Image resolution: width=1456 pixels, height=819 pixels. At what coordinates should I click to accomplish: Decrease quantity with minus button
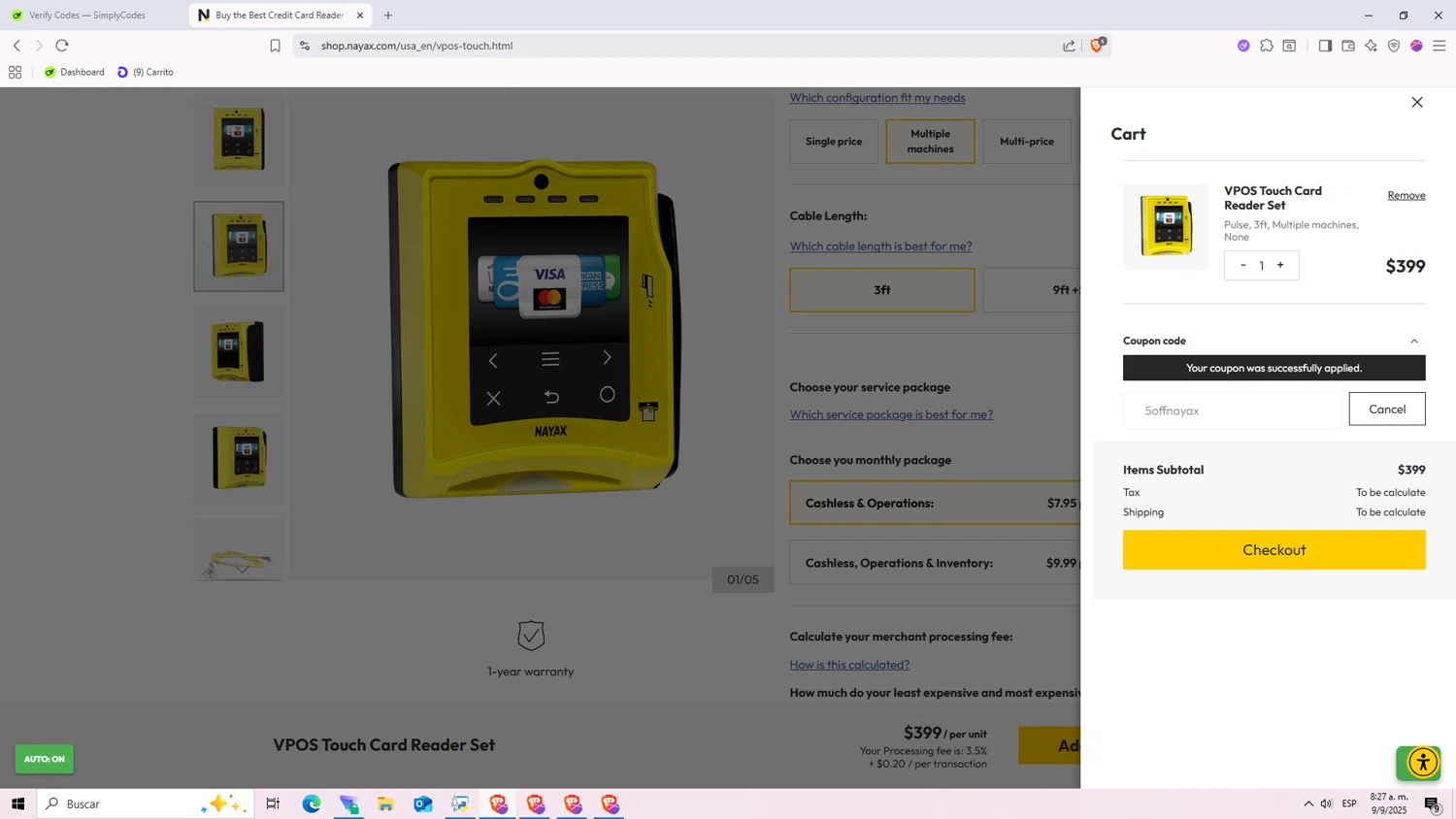point(1242,265)
